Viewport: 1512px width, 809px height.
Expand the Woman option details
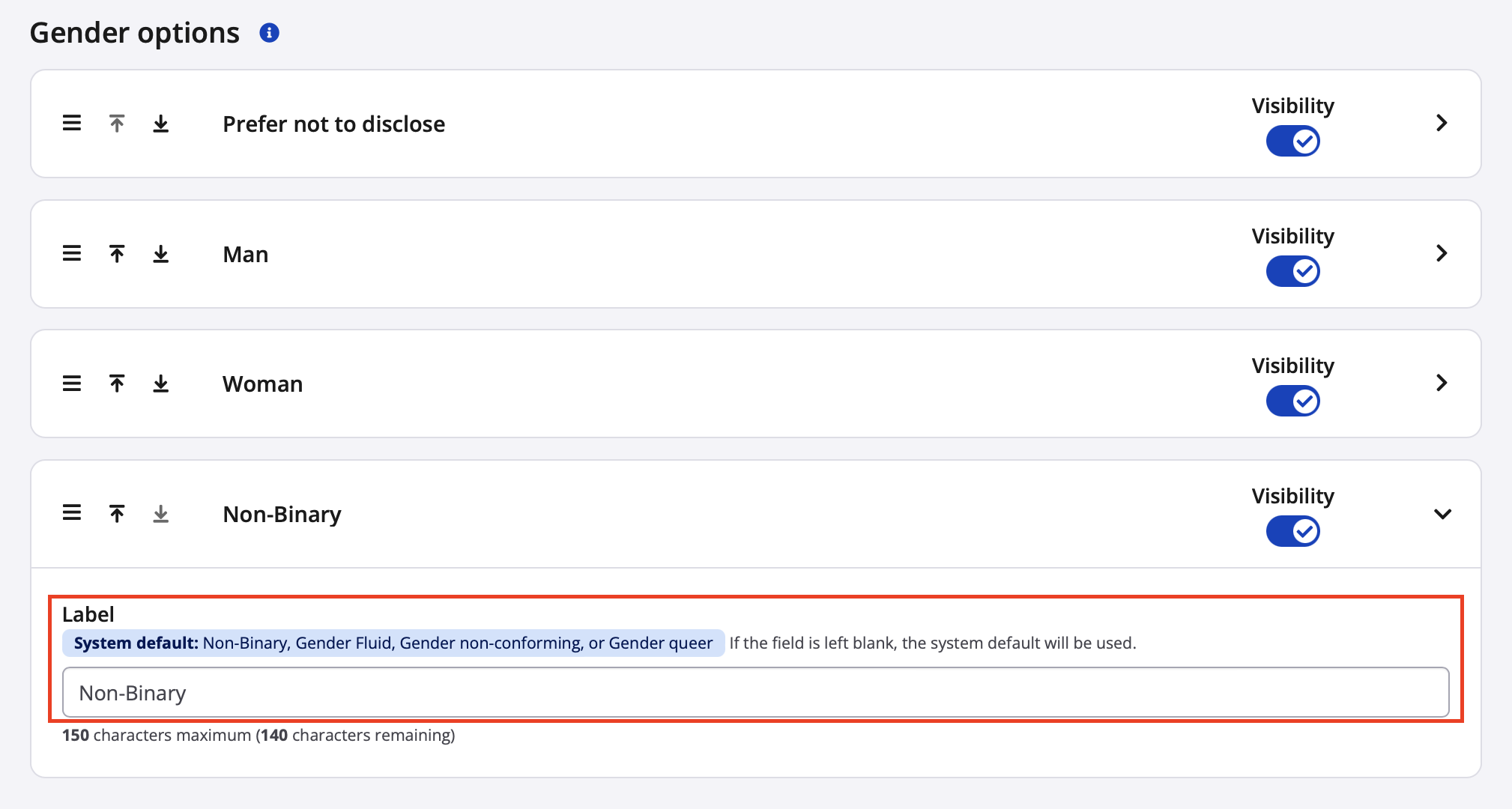pos(1442,383)
